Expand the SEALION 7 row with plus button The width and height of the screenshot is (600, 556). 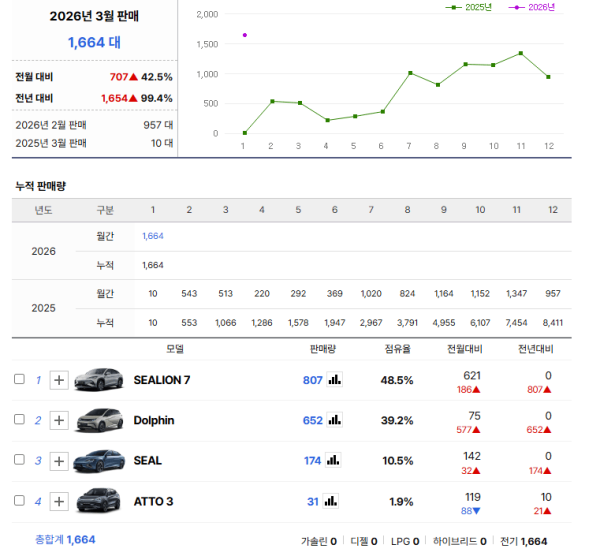pos(59,380)
